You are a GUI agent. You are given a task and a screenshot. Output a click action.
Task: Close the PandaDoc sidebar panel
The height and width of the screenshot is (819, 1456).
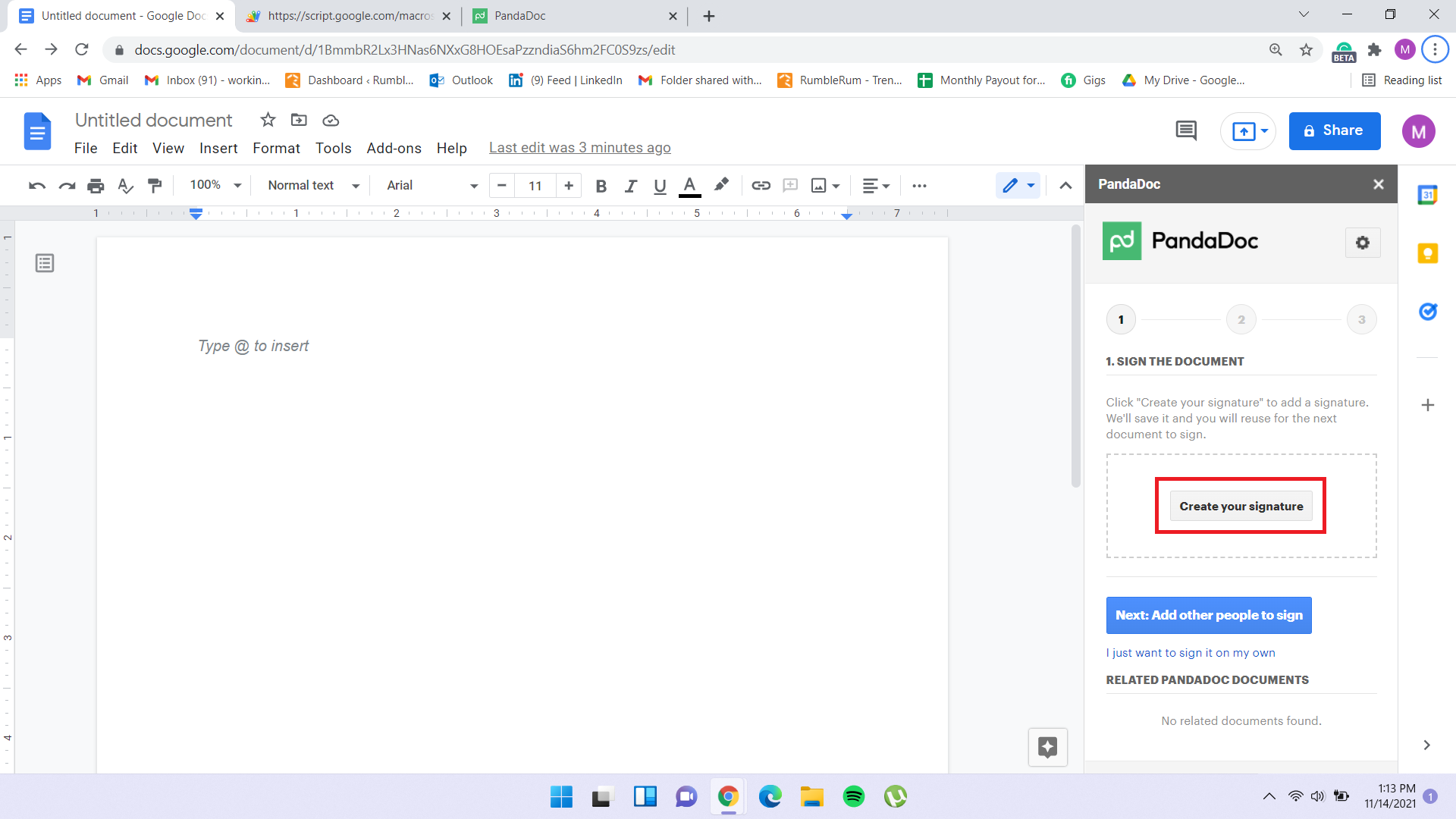point(1379,184)
